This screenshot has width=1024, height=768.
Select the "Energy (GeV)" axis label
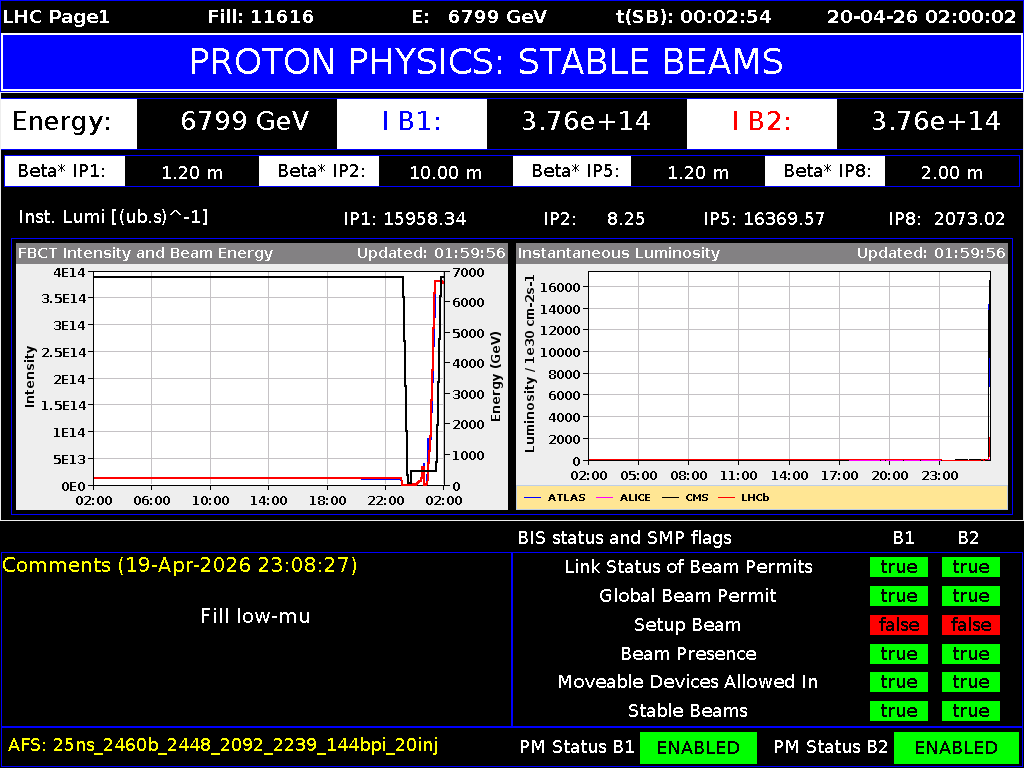tap(495, 377)
